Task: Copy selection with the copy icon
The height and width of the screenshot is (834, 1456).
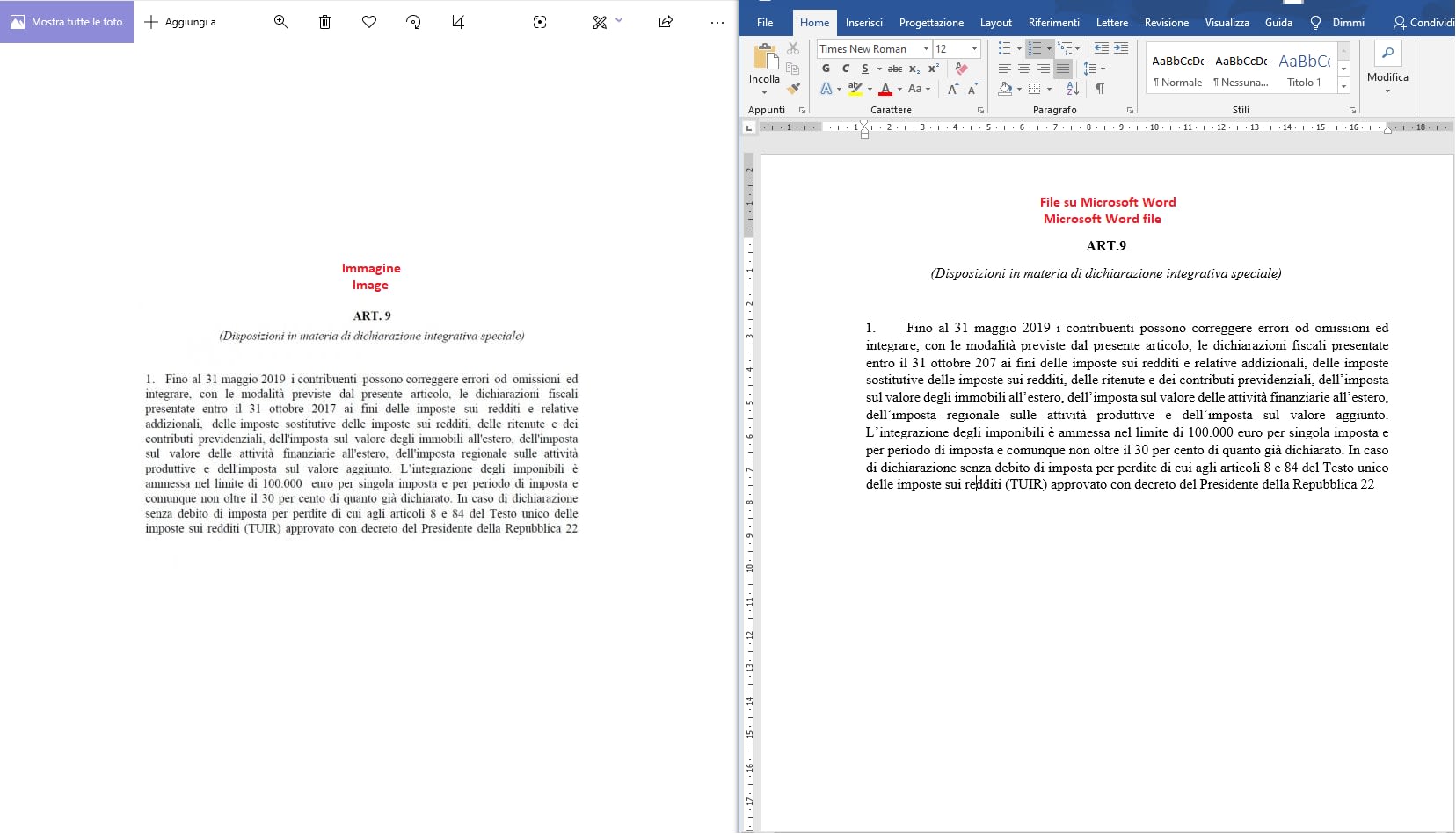Action: [x=793, y=69]
